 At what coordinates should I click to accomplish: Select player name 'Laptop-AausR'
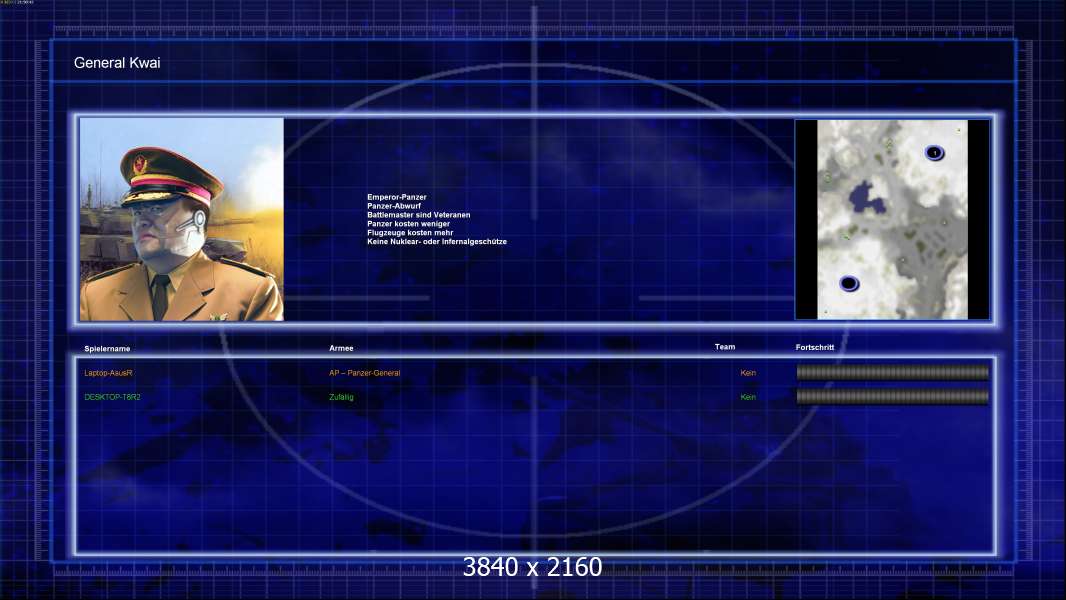pyautogui.click(x=108, y=373)
